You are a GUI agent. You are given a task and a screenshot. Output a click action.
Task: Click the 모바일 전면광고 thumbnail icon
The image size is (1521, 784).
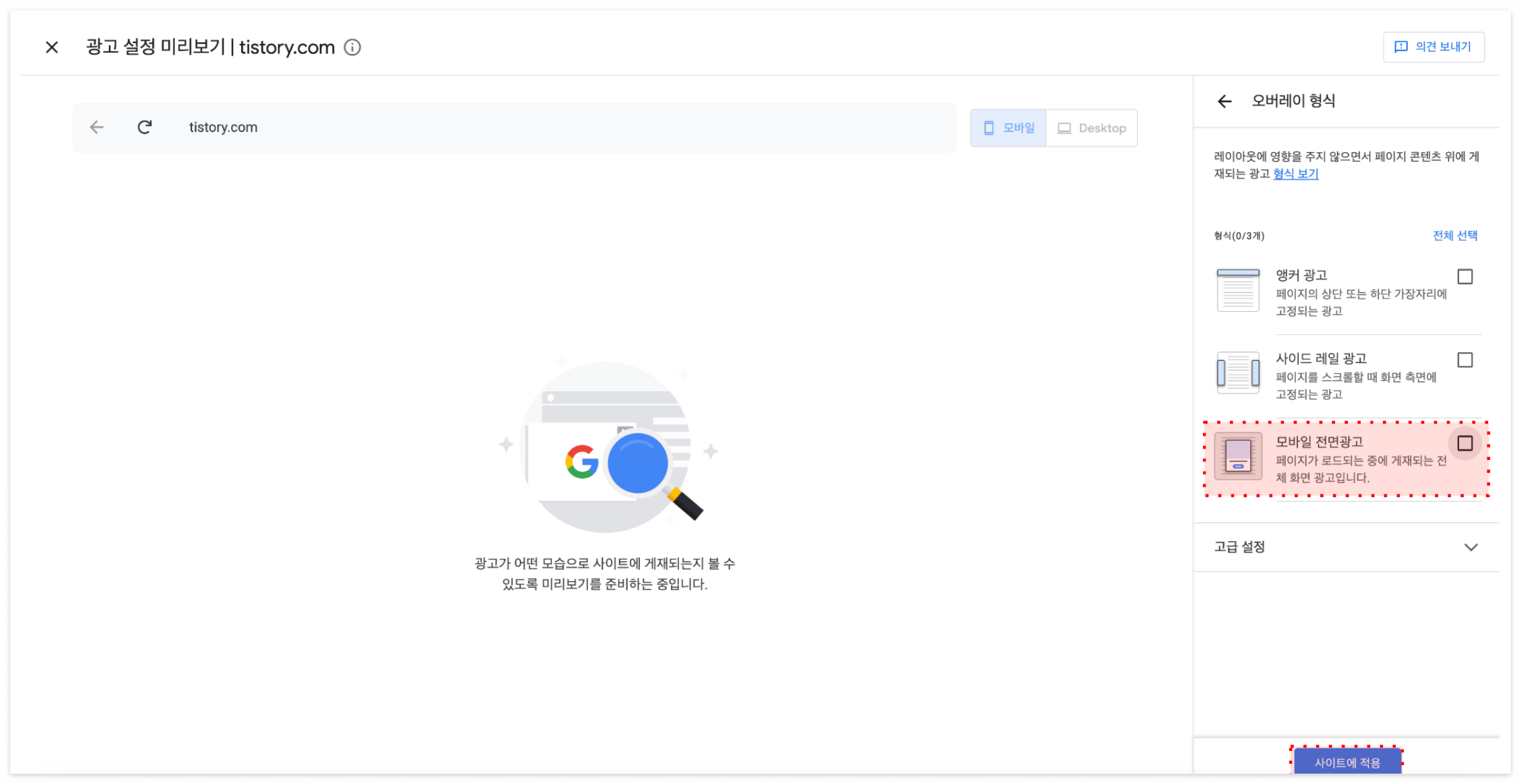pyautogui.click(x=1237, y=456)
